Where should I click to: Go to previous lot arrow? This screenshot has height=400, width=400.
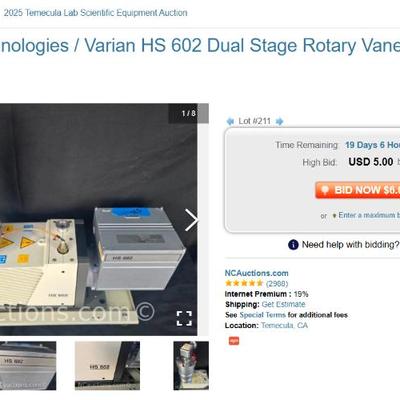coord(230,121)
